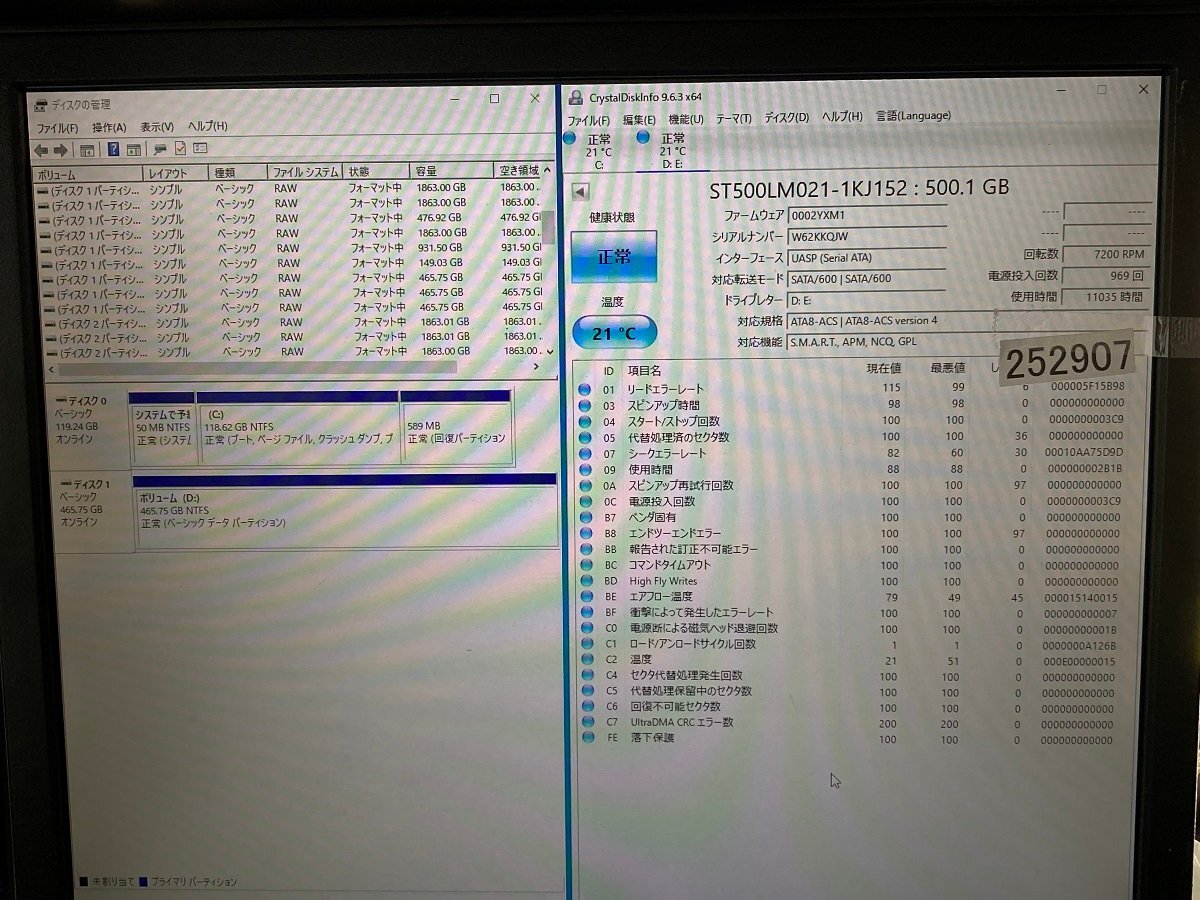Click status circle for C2 温度 row
This screenshot has width=1200, height=900.
585,659
